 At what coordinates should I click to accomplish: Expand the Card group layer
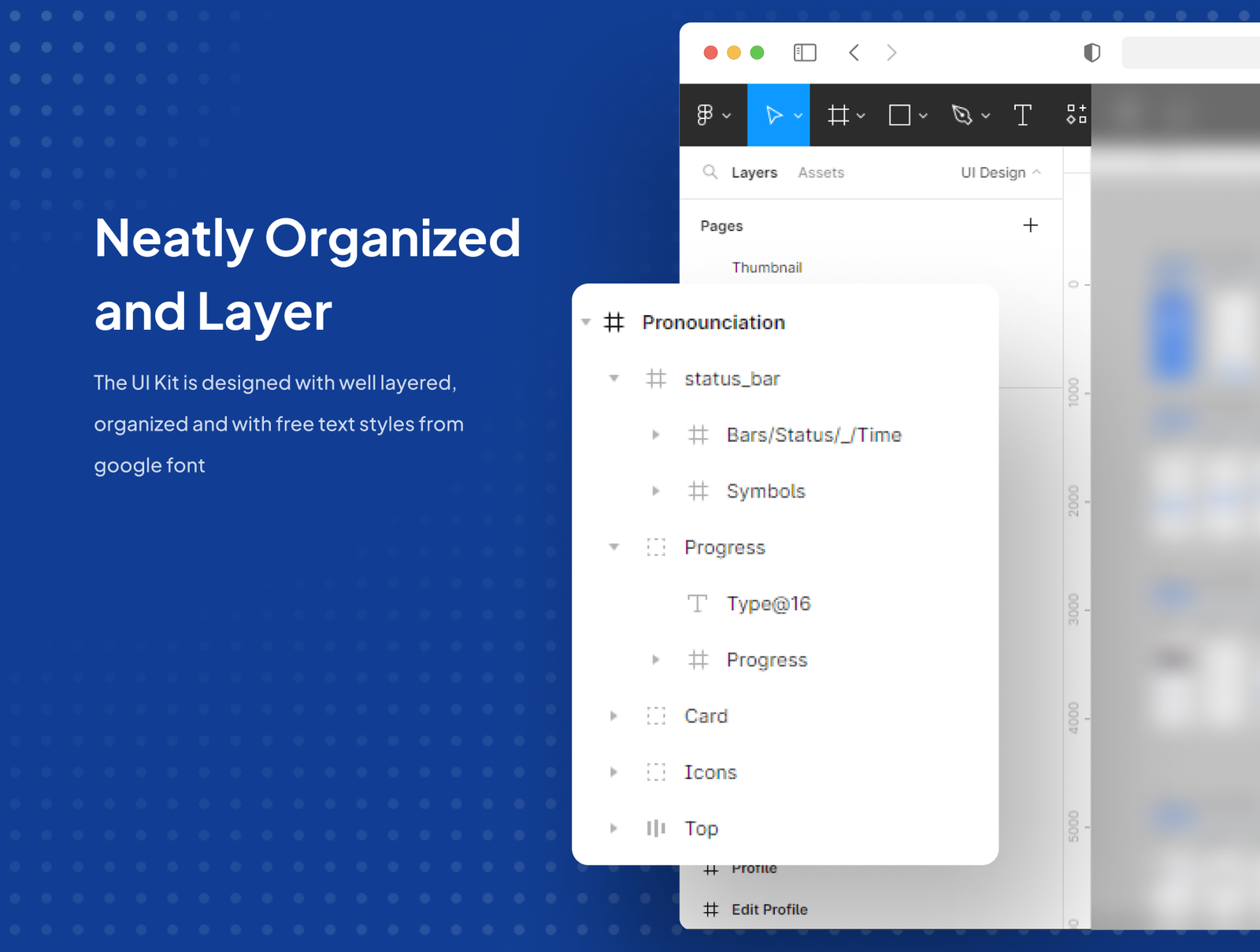coord(614,716)
